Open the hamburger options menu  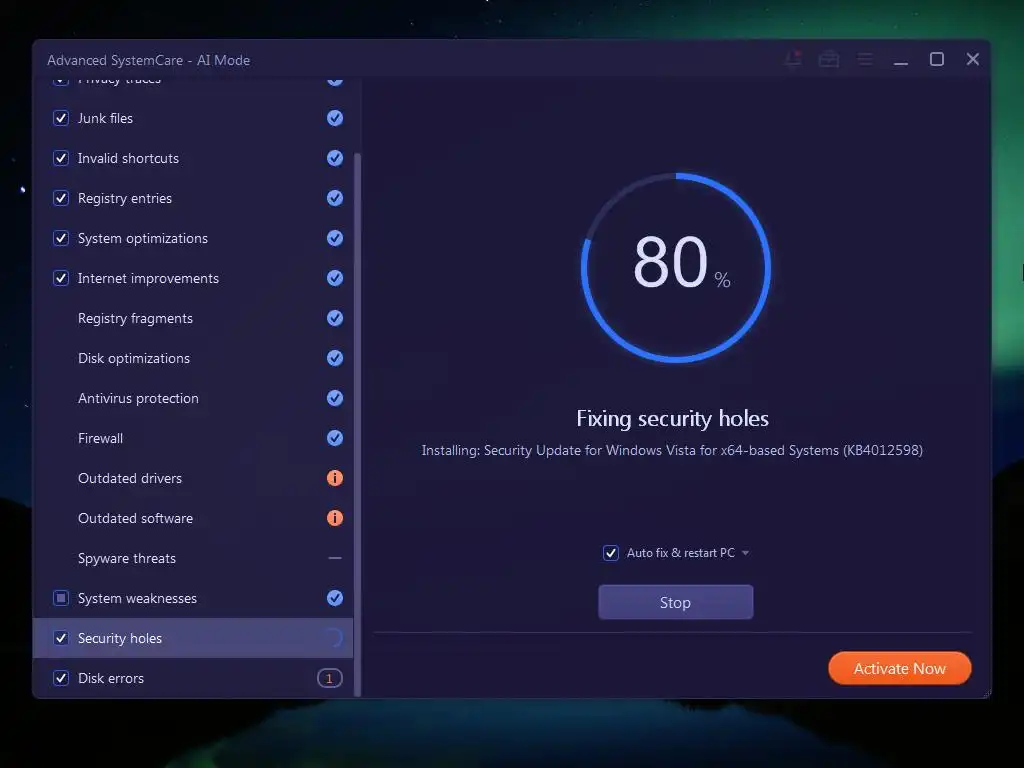pos(865,59)
